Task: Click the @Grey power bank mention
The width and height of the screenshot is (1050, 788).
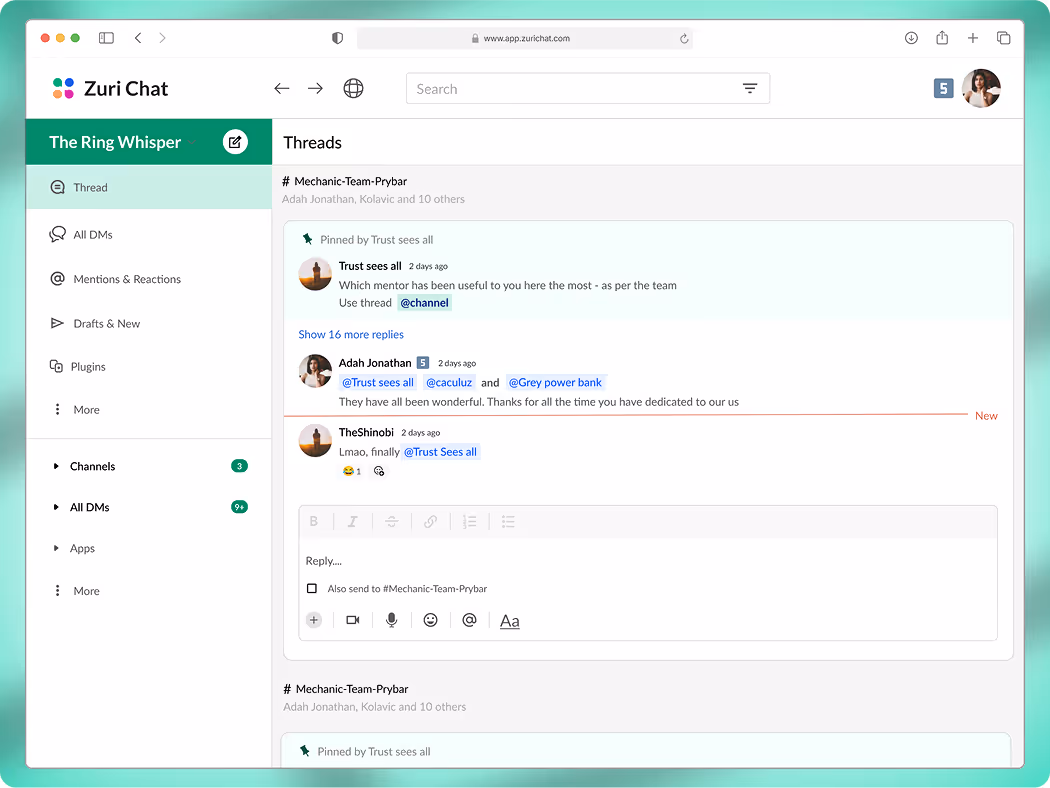Action: [555, 382]
